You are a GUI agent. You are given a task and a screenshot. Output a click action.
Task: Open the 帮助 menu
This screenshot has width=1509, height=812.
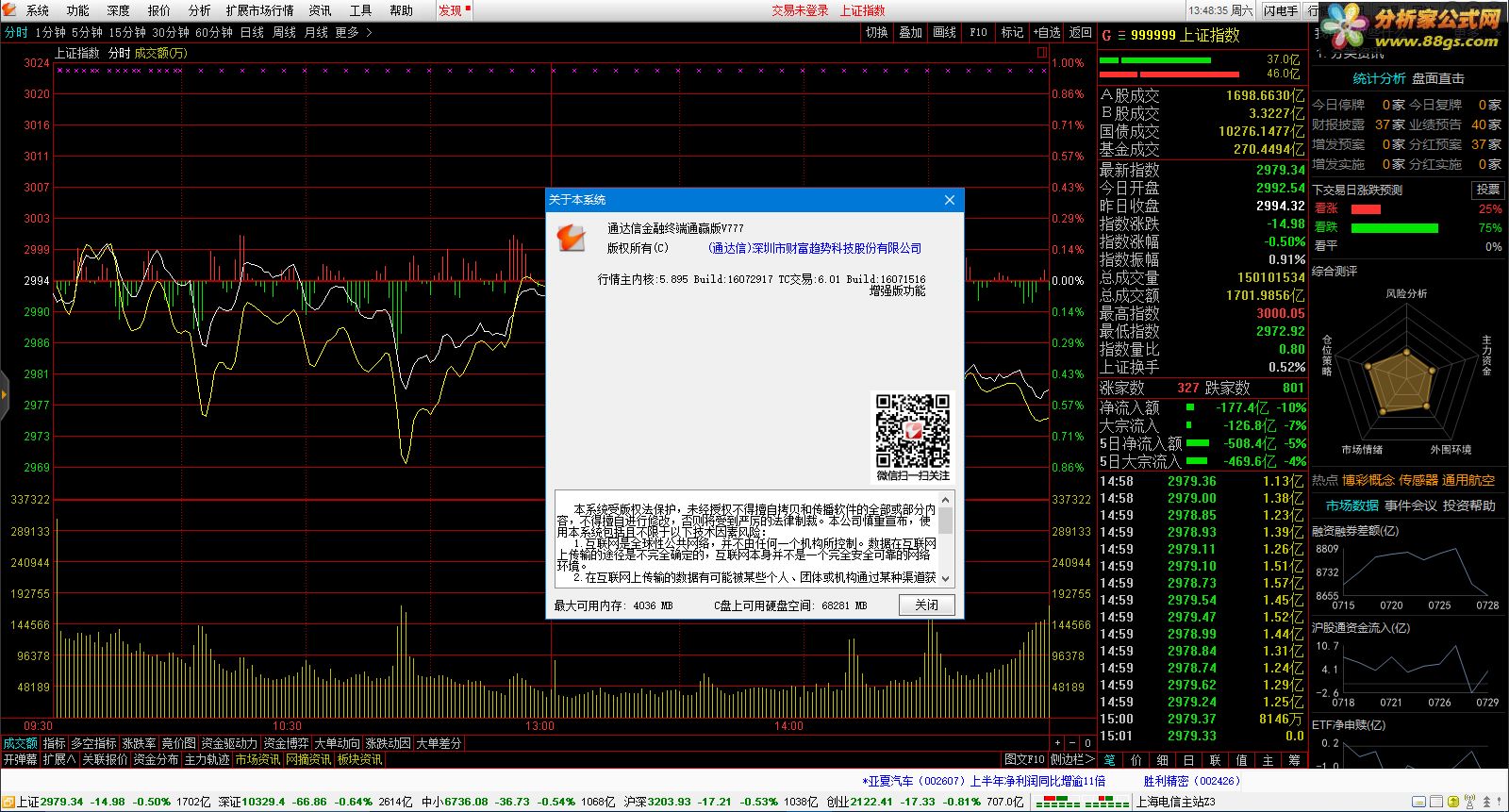pyautogui.click(x=402, y=10)
